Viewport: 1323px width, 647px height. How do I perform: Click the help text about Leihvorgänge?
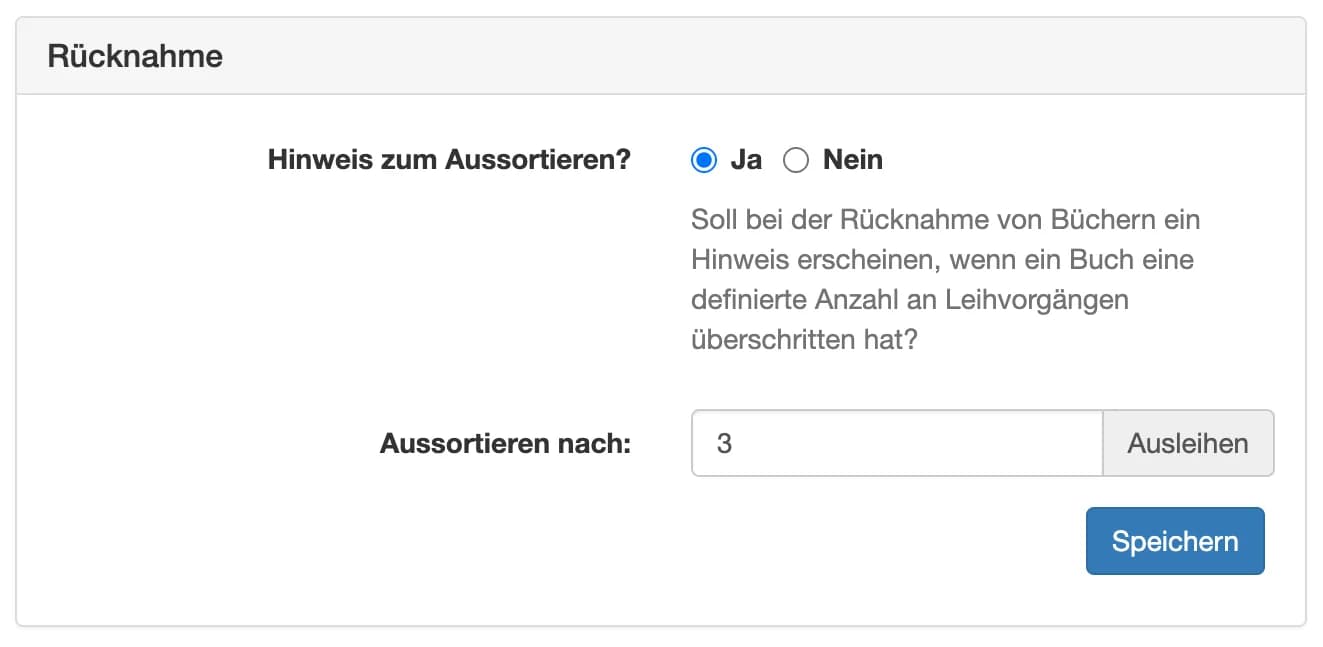click(945, 279)
